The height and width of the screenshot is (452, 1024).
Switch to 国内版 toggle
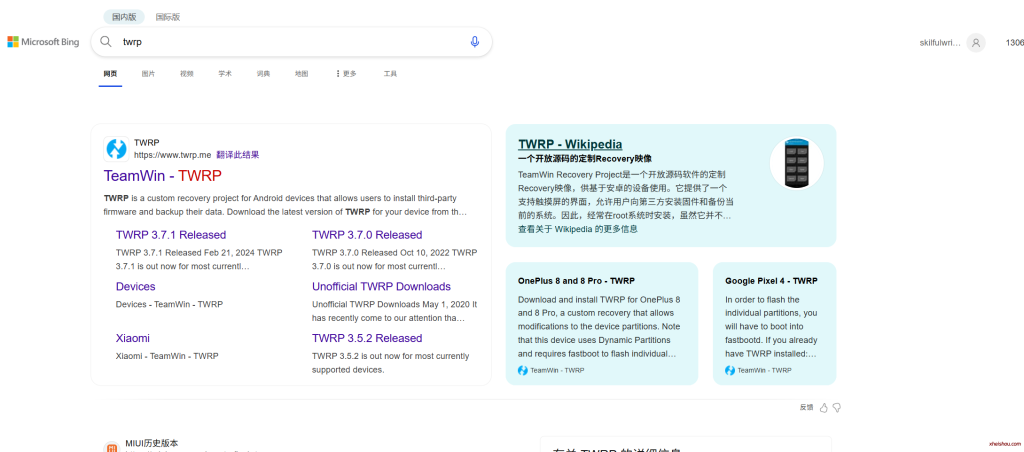coord(124,17)
